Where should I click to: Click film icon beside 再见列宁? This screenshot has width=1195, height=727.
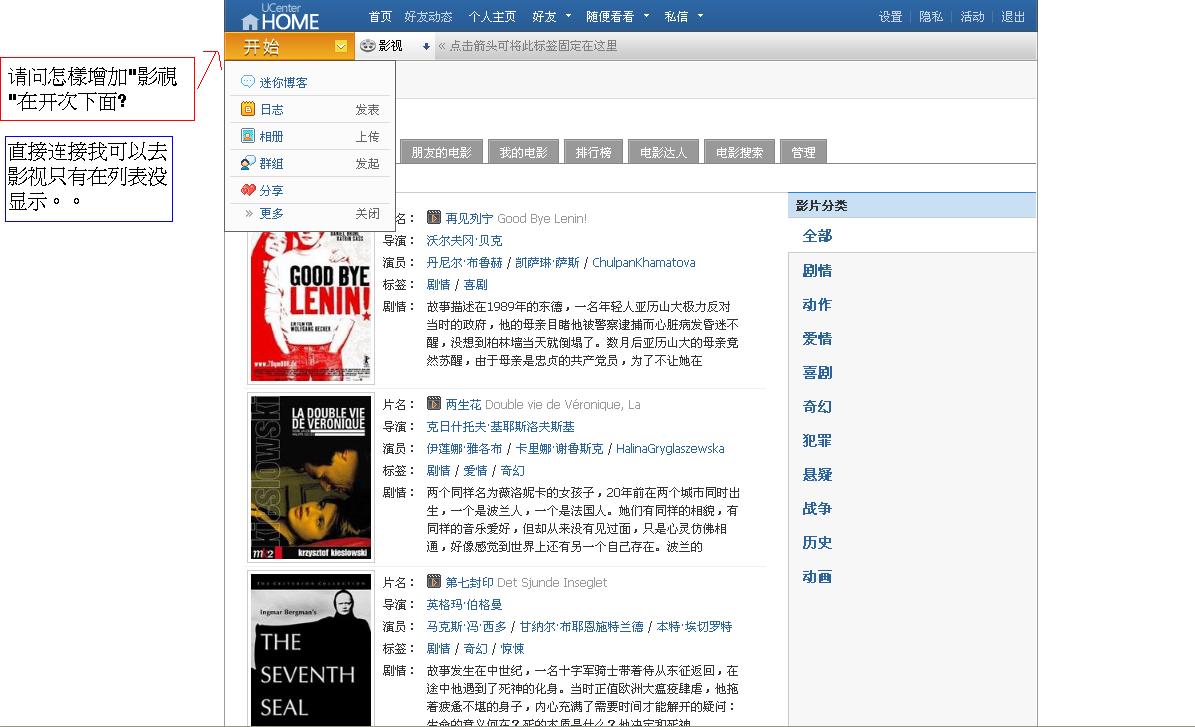[x=434, y=218]
